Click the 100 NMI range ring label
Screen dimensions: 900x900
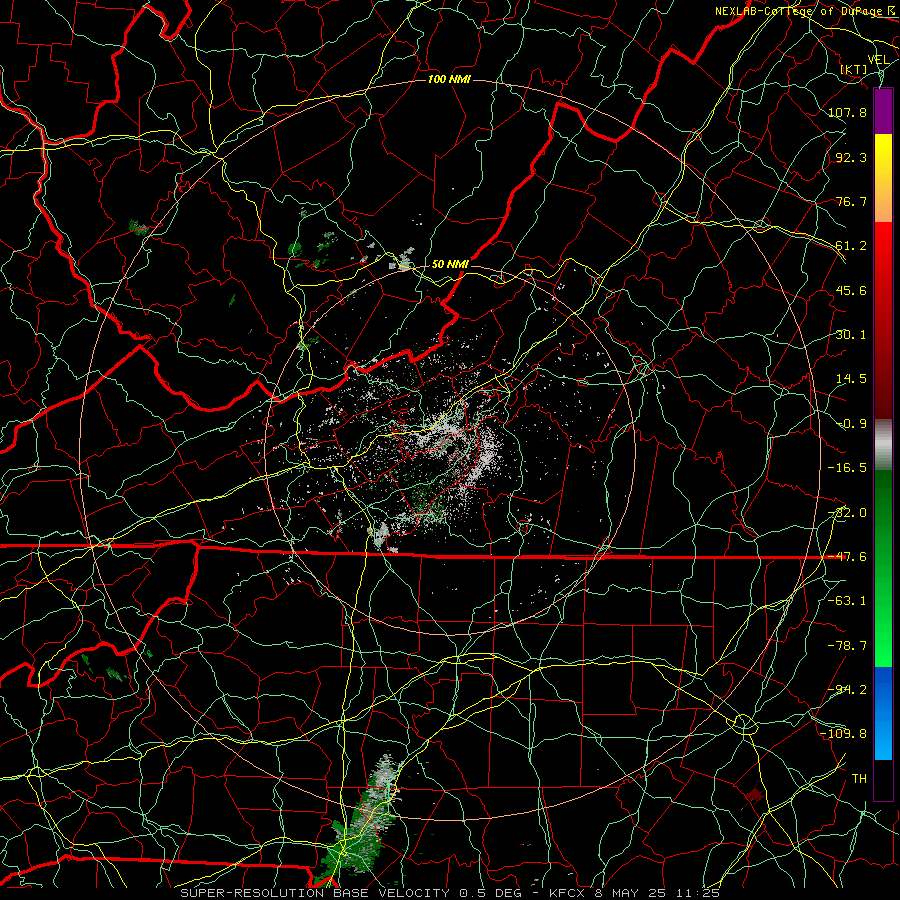(x=449, y=80)
